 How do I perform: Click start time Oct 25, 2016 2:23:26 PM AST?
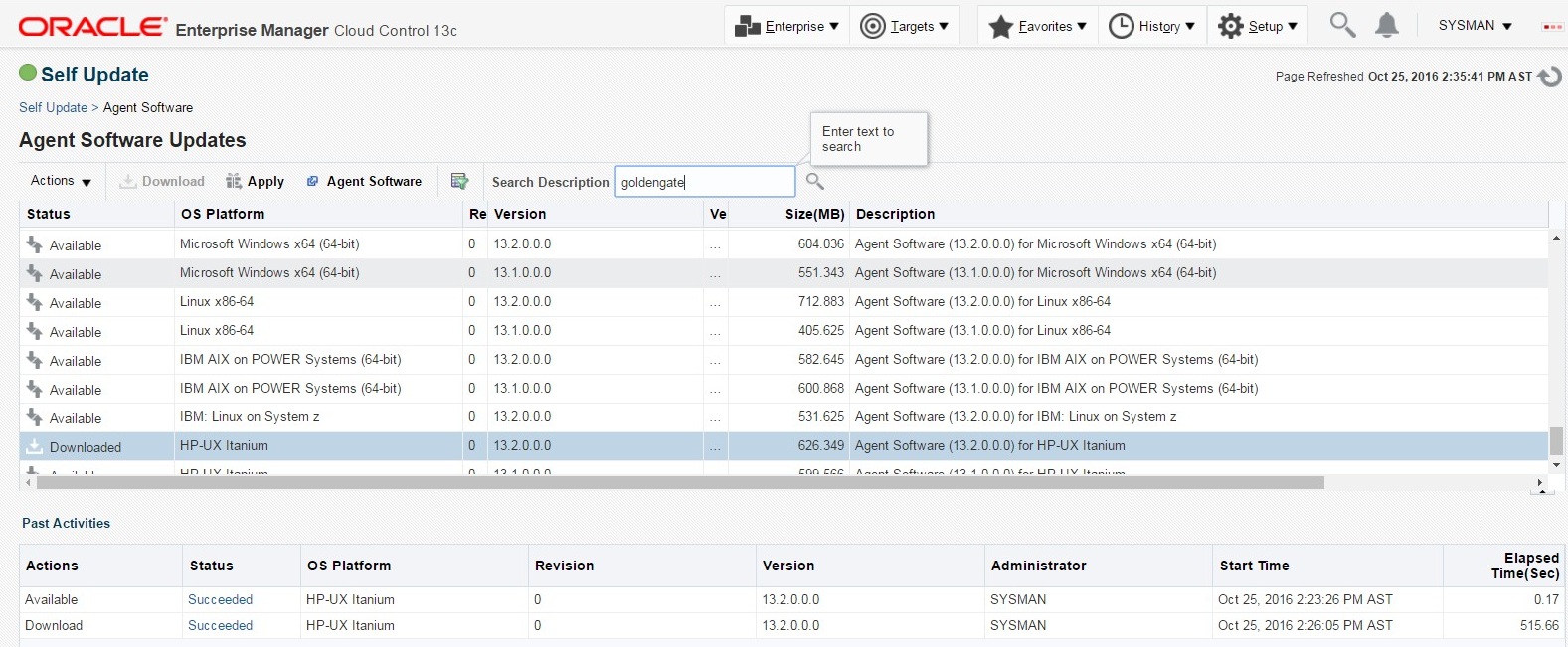coord(1305,599)
